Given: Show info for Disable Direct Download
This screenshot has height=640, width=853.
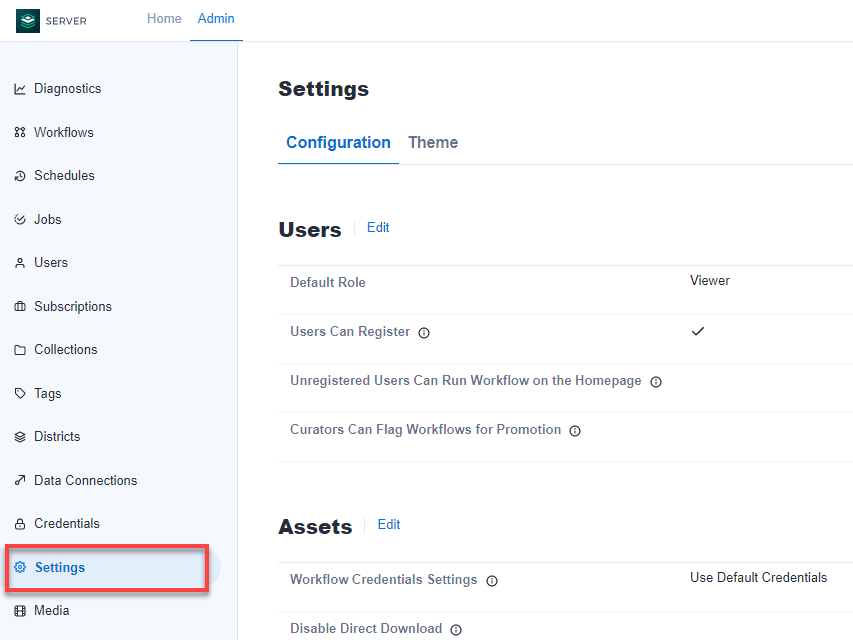Looking at the screenshot, I should 456,630.
